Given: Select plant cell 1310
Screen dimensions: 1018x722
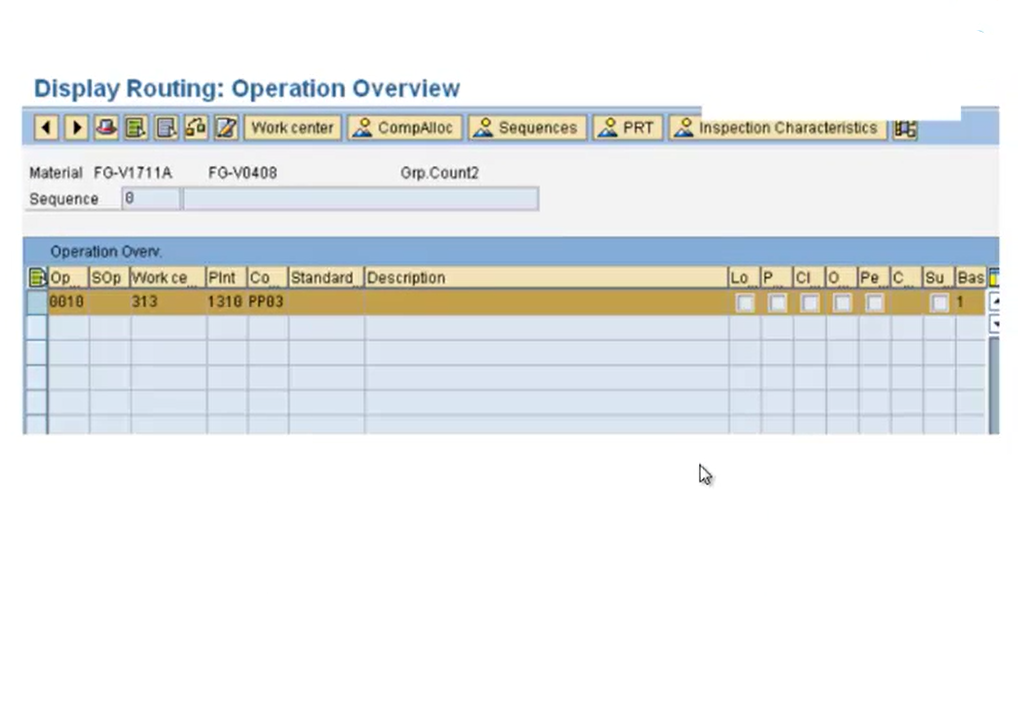Looking at the screenshot, I should pos(227,302).
